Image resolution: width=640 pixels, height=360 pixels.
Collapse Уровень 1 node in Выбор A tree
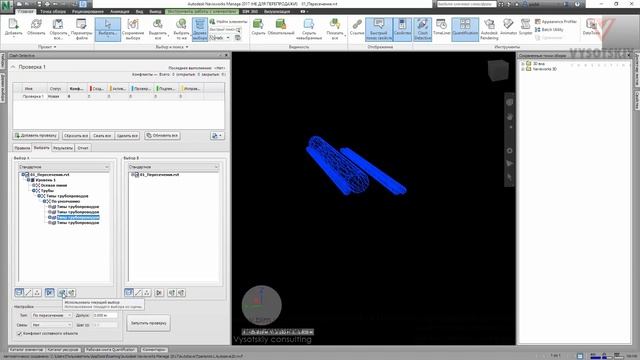click(x=29, y=180)
